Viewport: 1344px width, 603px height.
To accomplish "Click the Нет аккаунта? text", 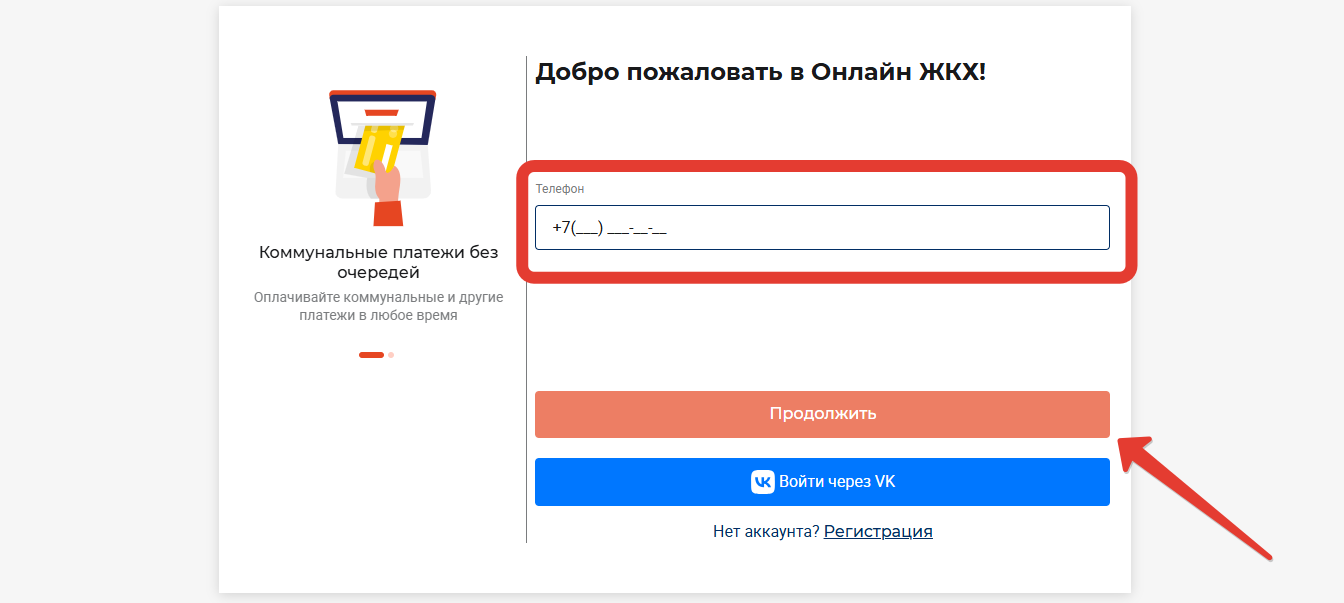I will [766, 532].
